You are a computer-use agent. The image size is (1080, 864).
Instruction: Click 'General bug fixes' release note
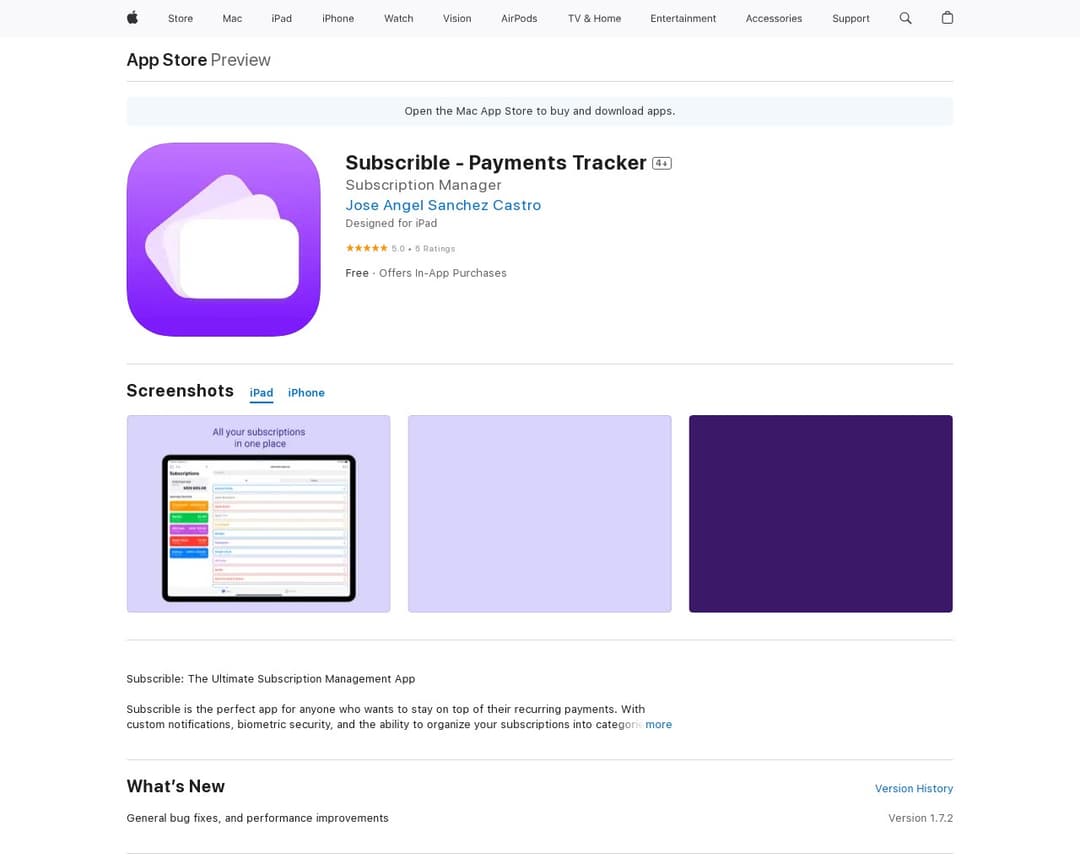click(258, 819)
